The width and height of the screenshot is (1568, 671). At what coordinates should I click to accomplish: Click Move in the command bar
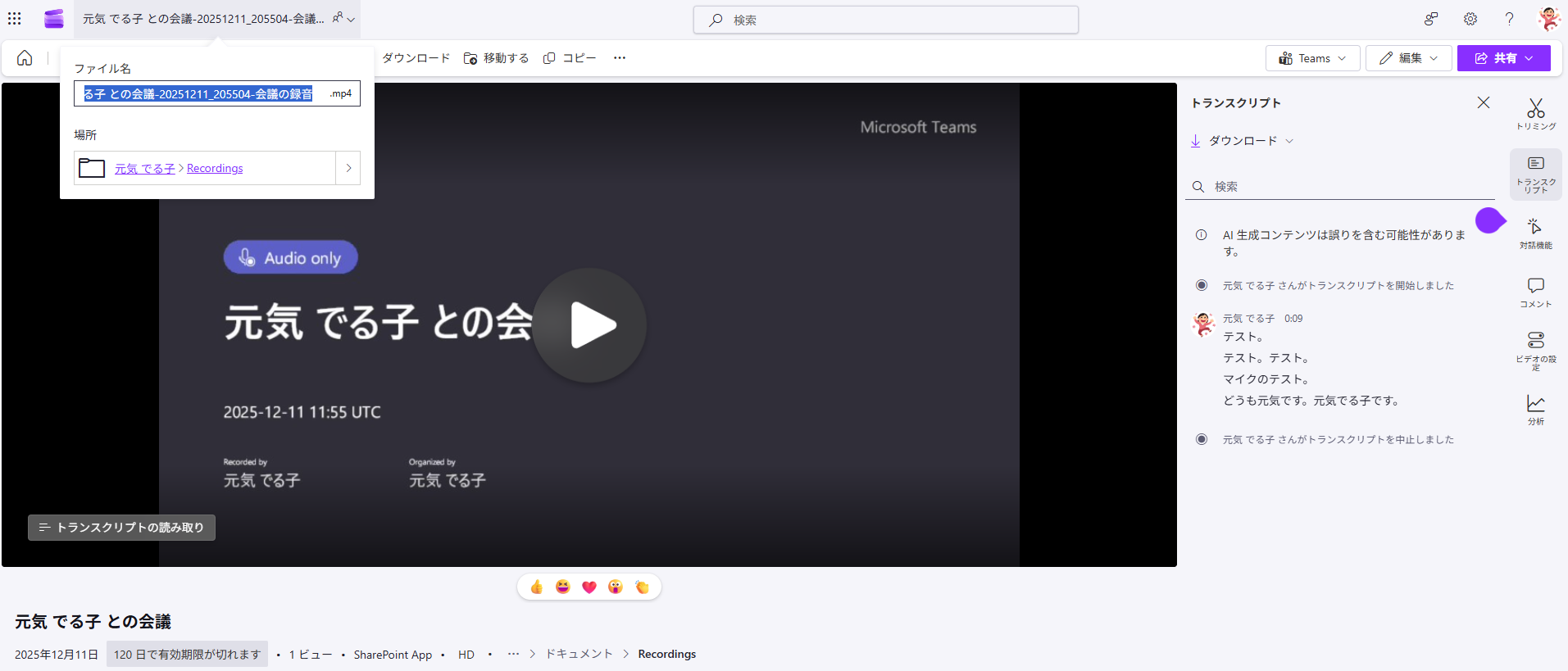497,58
